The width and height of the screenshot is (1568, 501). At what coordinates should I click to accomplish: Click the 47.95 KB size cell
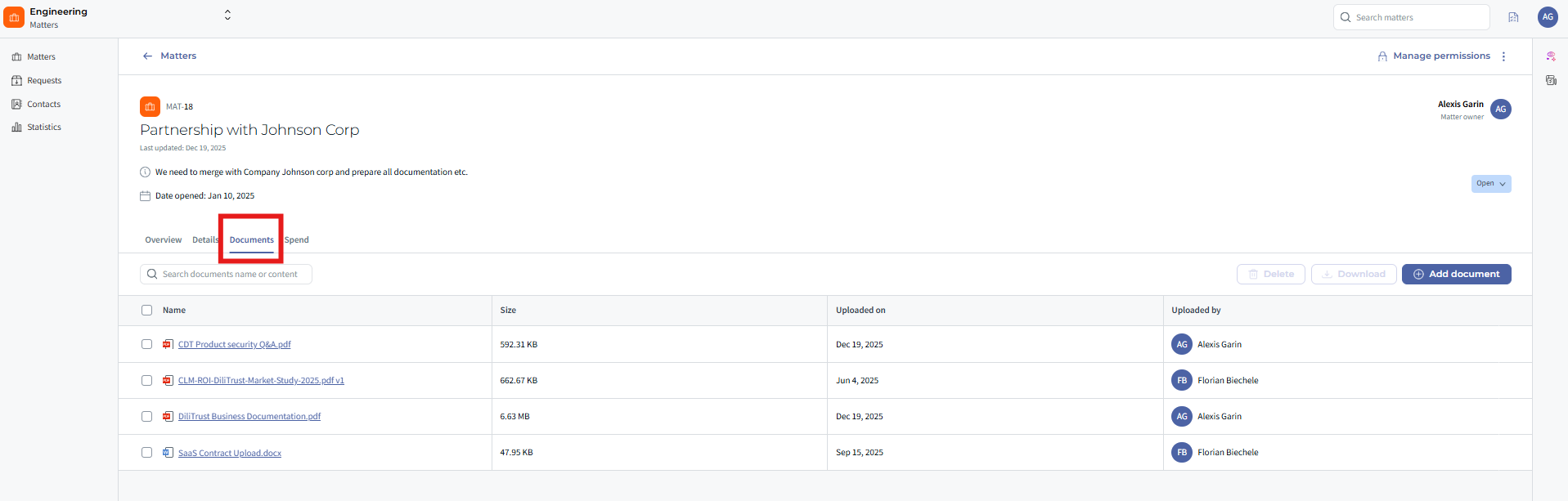click(x=516, y=453)
